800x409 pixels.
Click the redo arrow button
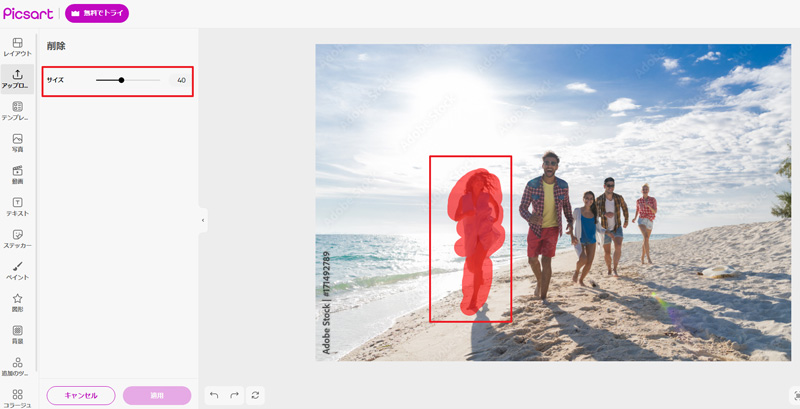click(235, 395)
